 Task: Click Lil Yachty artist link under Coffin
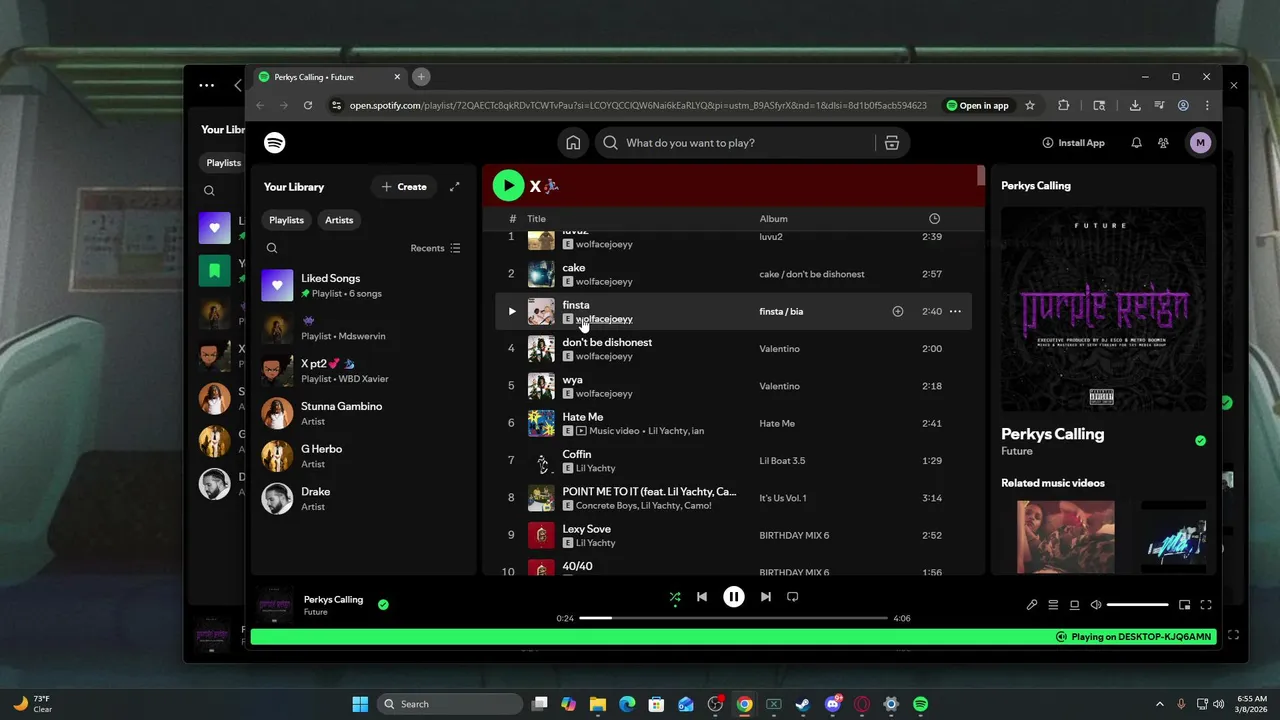tap(595, 468)
